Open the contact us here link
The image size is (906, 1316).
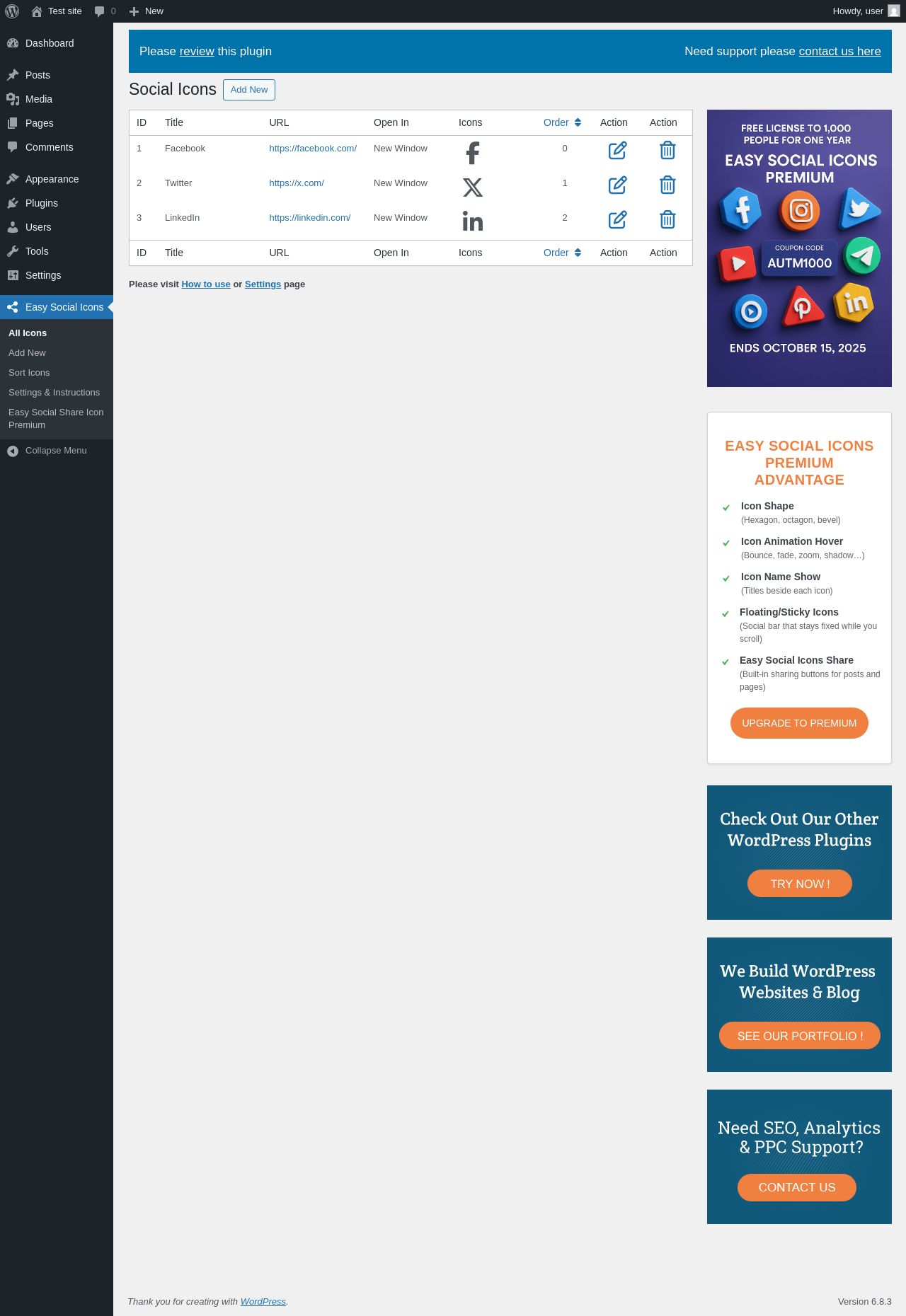(840, 51)
